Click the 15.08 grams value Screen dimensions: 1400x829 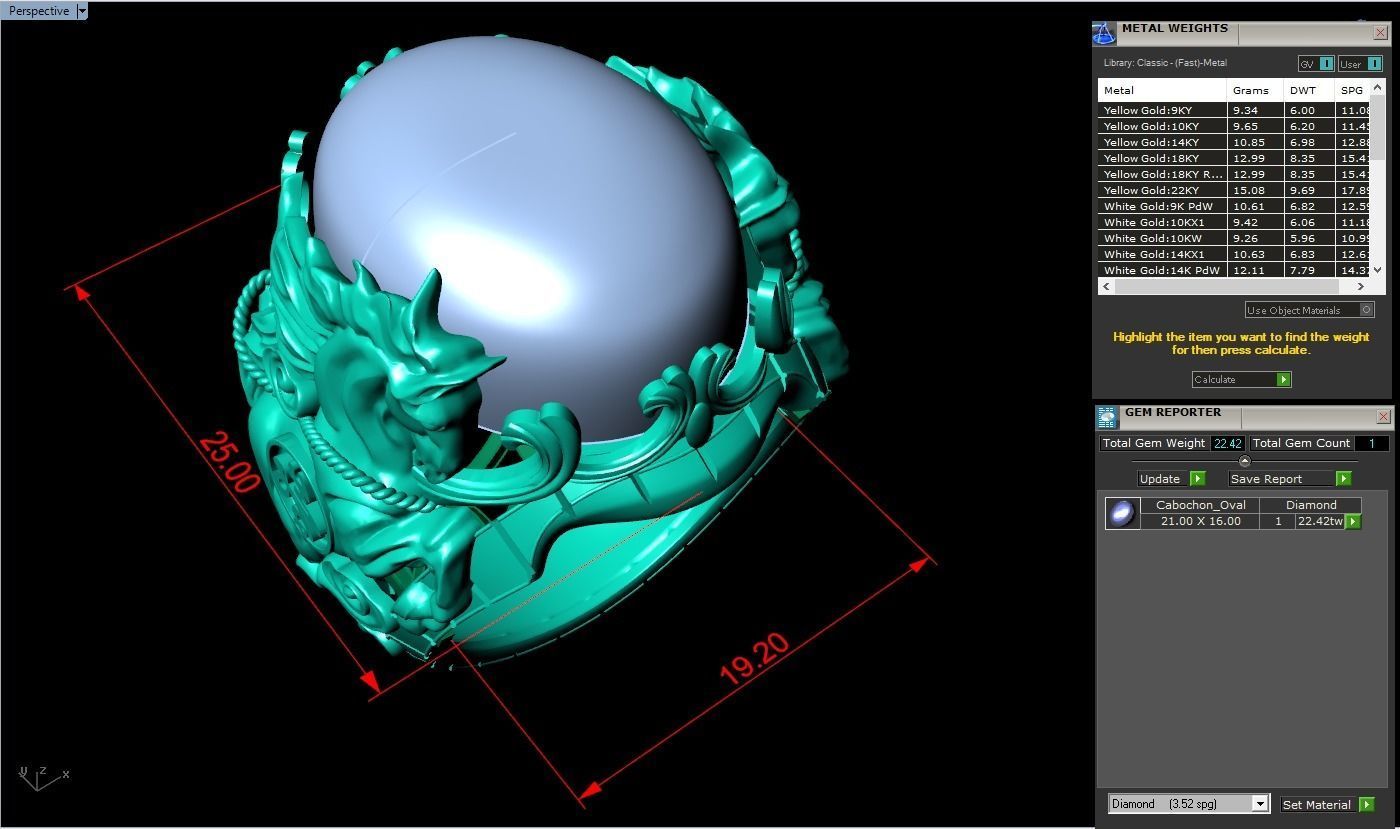click(x=1249, y=190)
